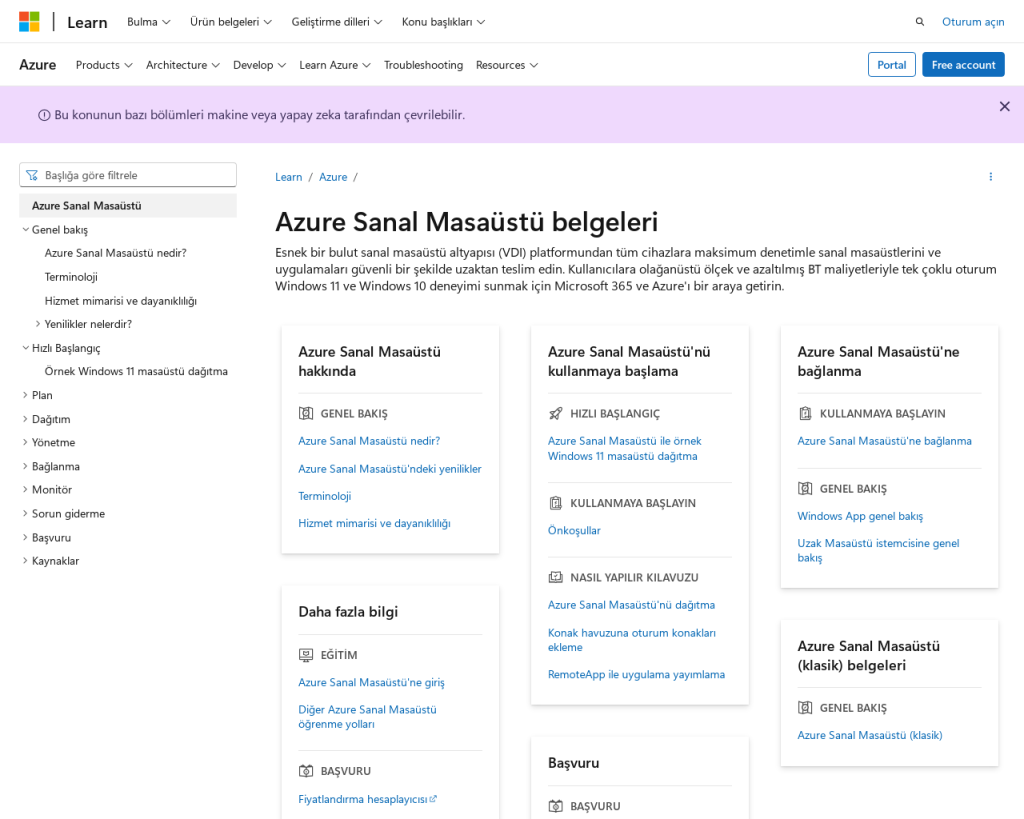Open Windows App genel bakış link

(x=860, y=516)
